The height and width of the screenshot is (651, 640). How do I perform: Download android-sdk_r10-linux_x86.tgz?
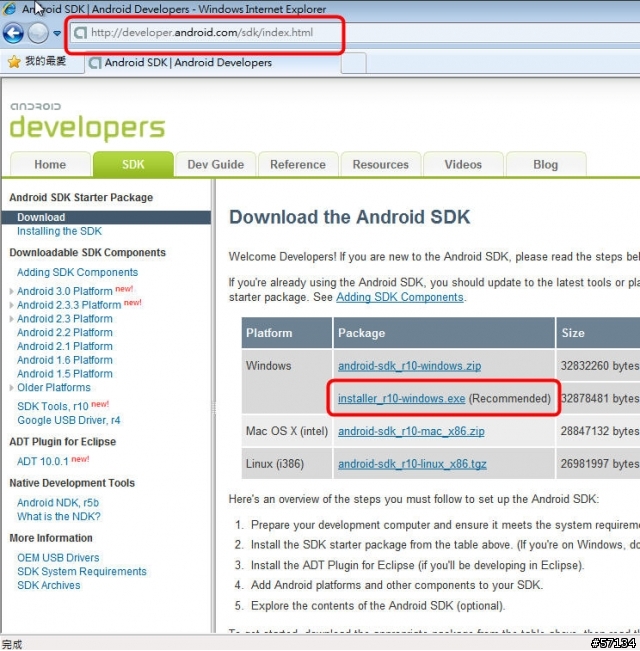point(412,464)
